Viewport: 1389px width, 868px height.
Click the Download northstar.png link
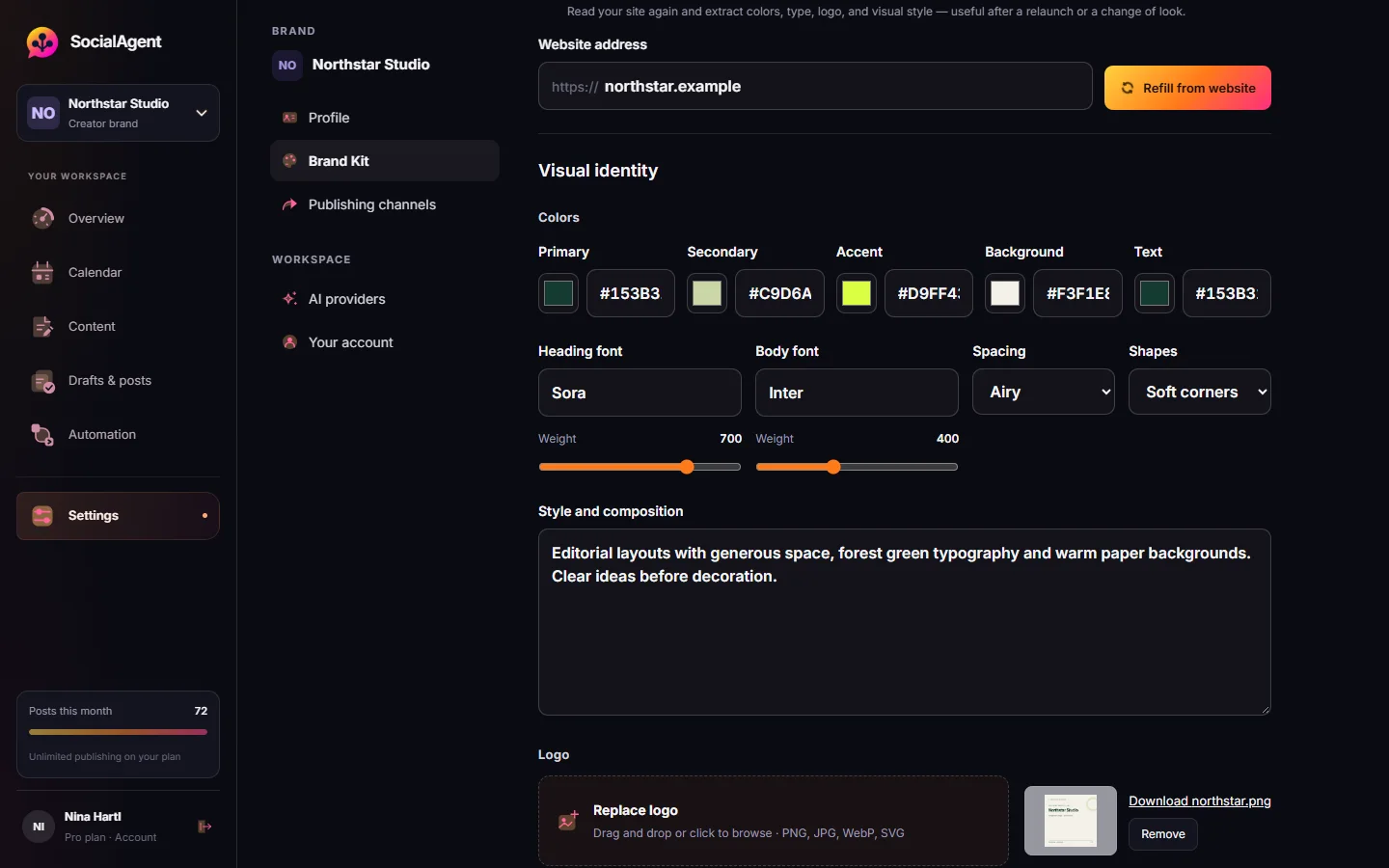[x=1200, y=800]
